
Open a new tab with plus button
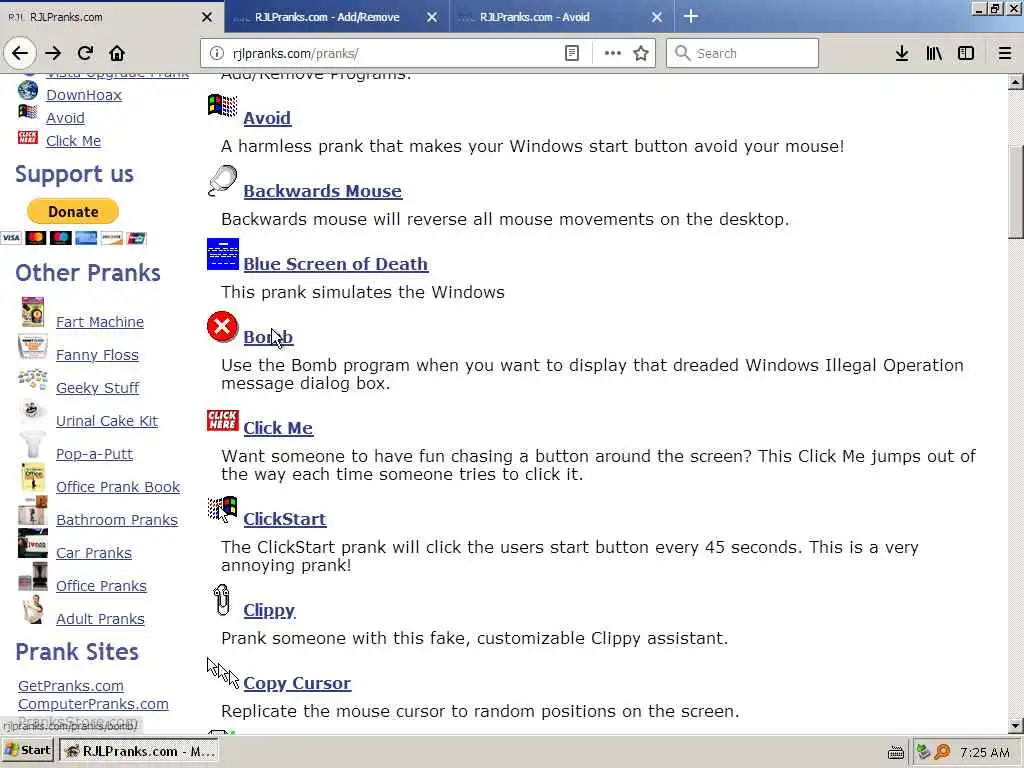(x=691, y=16)
